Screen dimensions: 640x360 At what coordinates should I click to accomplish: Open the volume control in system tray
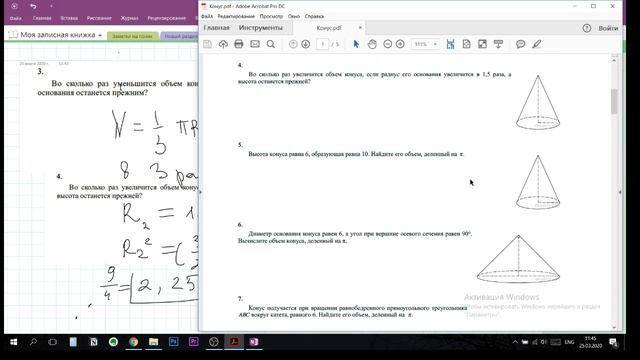point(544,342)
